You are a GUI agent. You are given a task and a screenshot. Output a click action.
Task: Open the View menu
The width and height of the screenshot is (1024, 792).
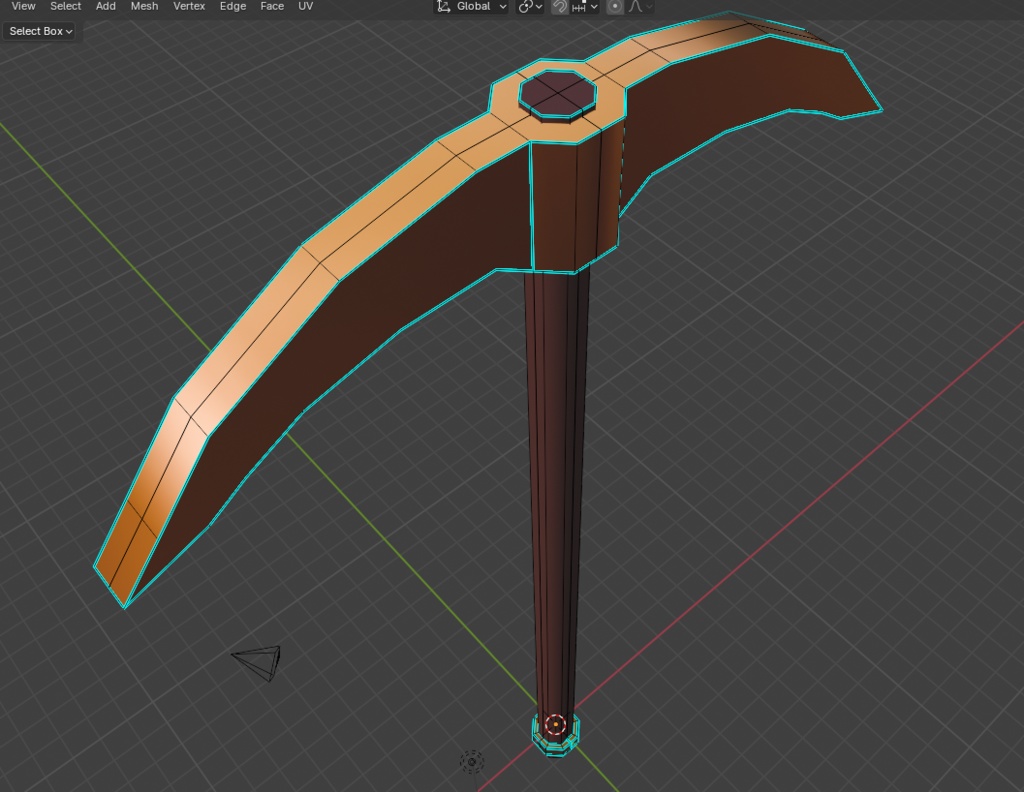point(22,6)
